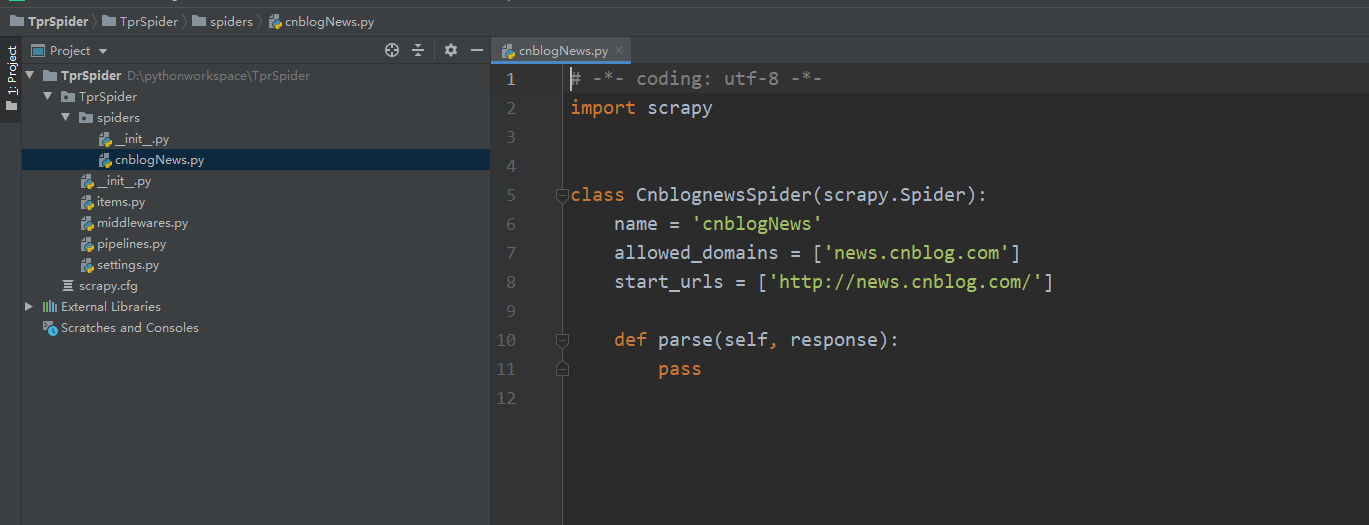
Task: Select items.py in project tree
Action: (256, 202)
